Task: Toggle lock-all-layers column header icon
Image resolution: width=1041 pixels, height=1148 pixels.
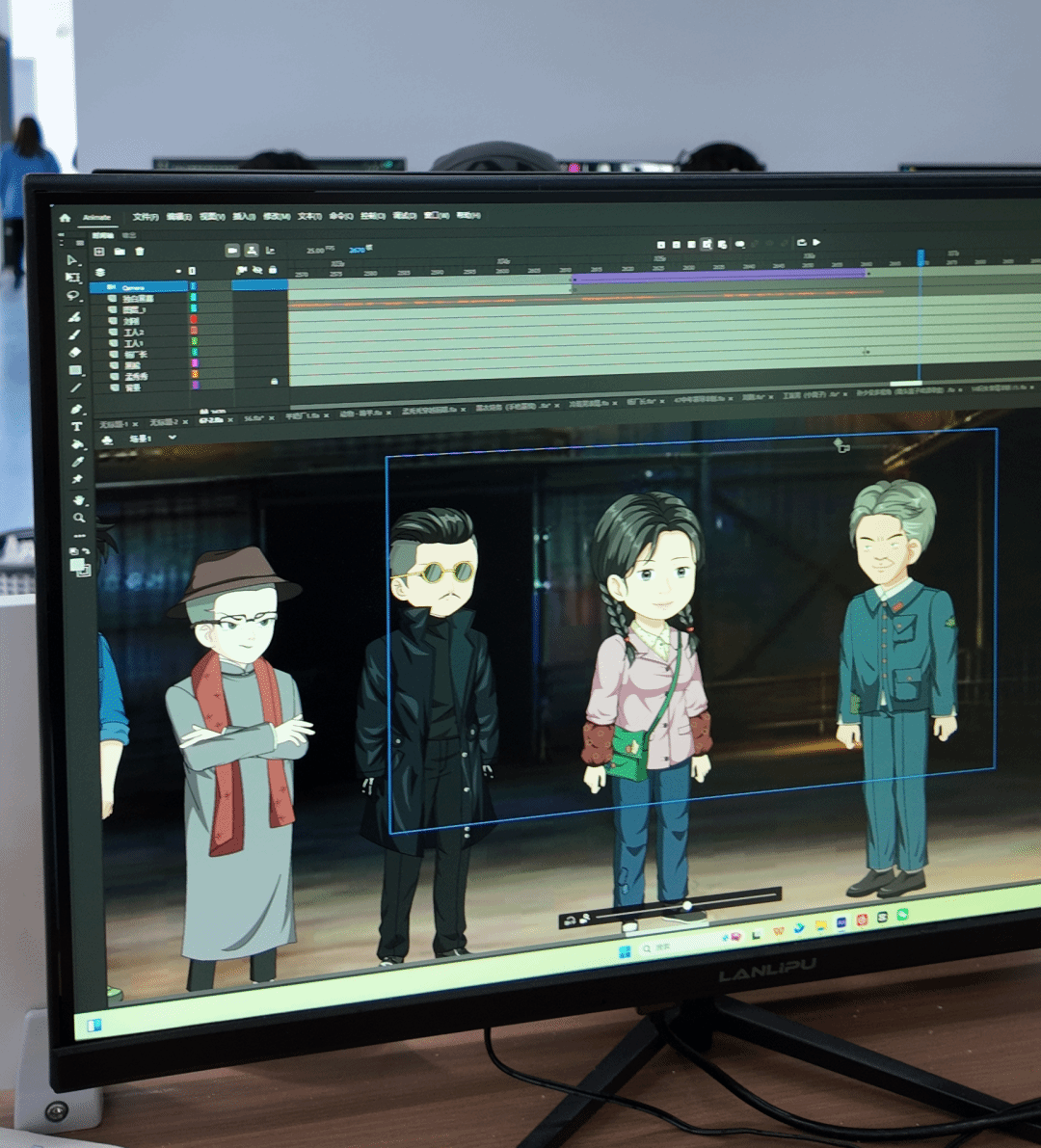Action: (273, 270)
